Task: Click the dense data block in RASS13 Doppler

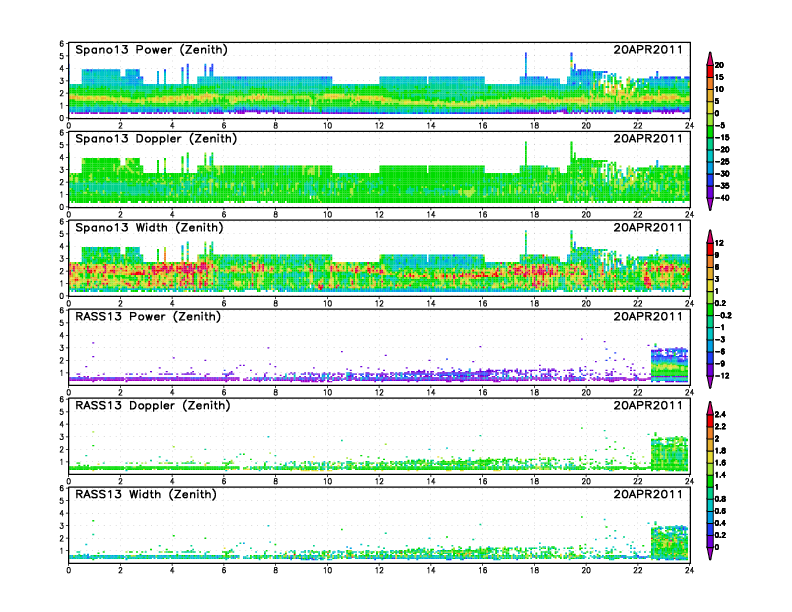Action: coord(669,453)
